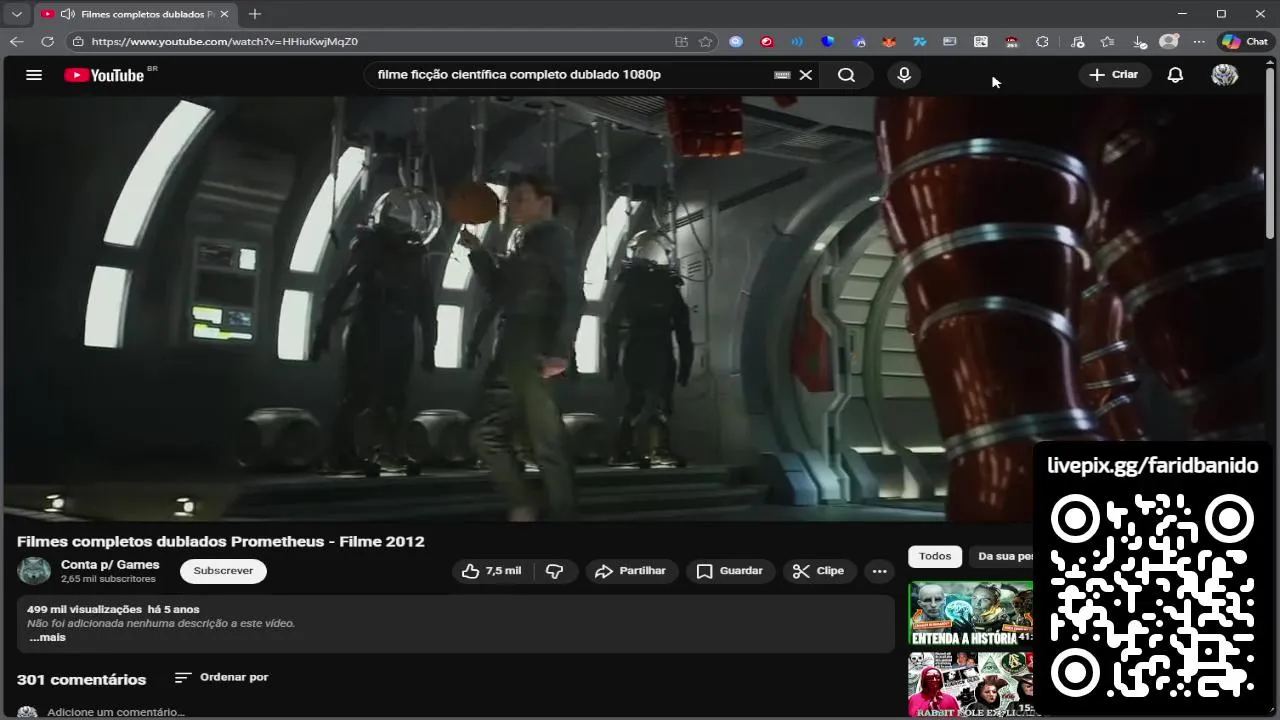This screenshot has width=1280, height=720.
Task: Dislike the Prometheus video
Action: point(554,571)
